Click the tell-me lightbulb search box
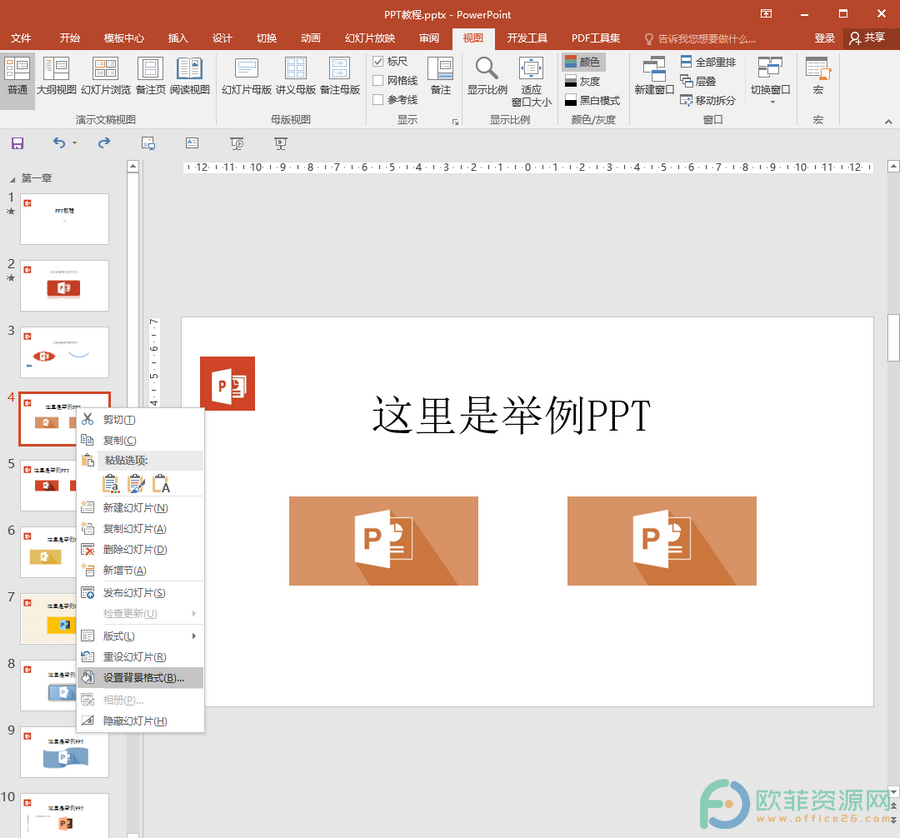This screenshot has height=838, width=900. click(x=700, y=38)
